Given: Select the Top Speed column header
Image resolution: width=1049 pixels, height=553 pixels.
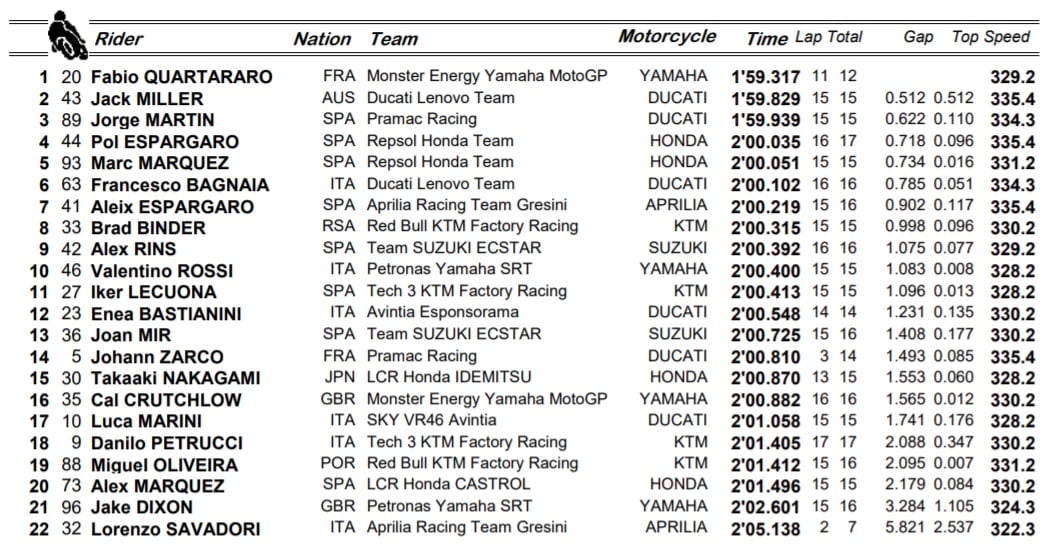Looking at the screenshot, I should pyautogui.click(x=990, y=37).
